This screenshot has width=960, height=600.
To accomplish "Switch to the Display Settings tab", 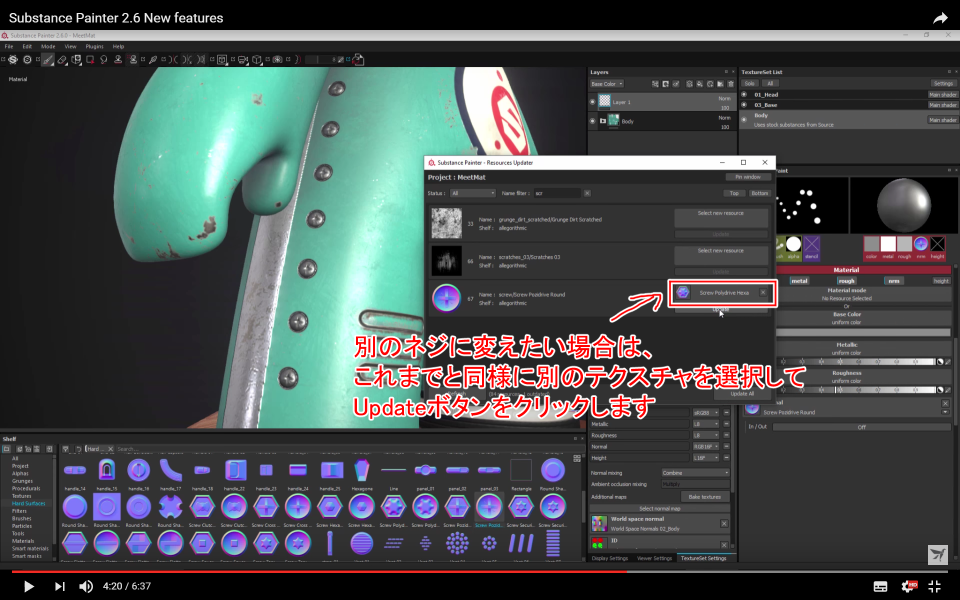I will 609,558.
